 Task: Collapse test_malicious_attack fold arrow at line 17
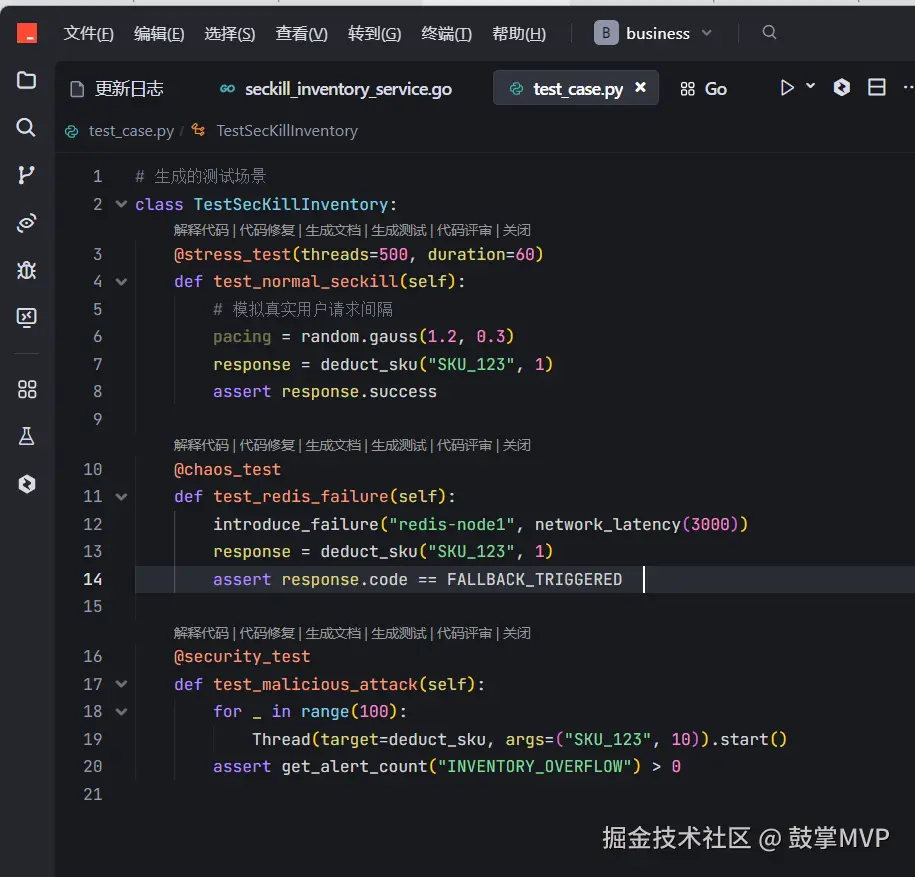pos(121,684)
